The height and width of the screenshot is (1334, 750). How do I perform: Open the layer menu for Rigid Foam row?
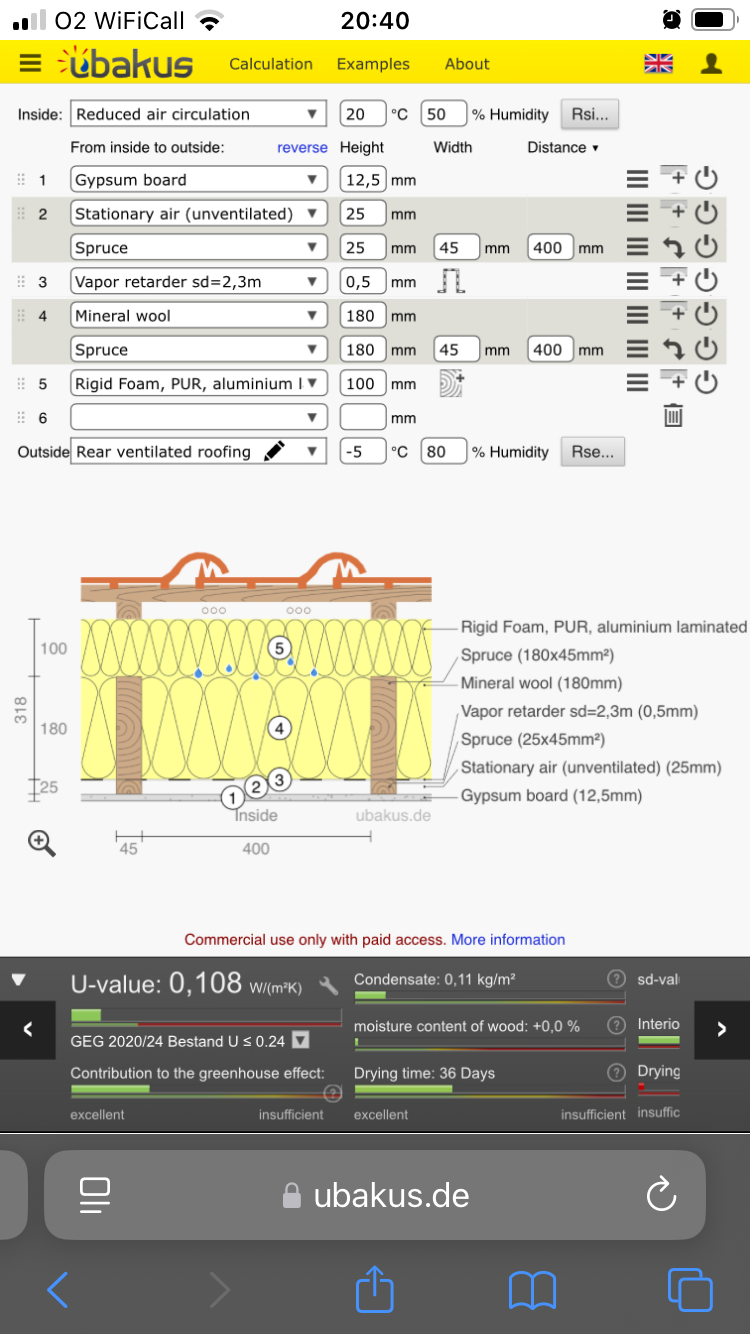pyautogui.click(x=637, y=383)
